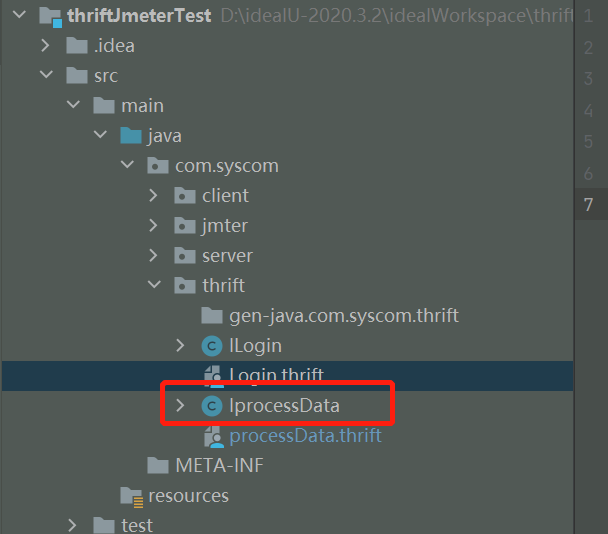The height and width of the screenshot is (534, 608).
Task: Select the java folder label
Action: 164,137
